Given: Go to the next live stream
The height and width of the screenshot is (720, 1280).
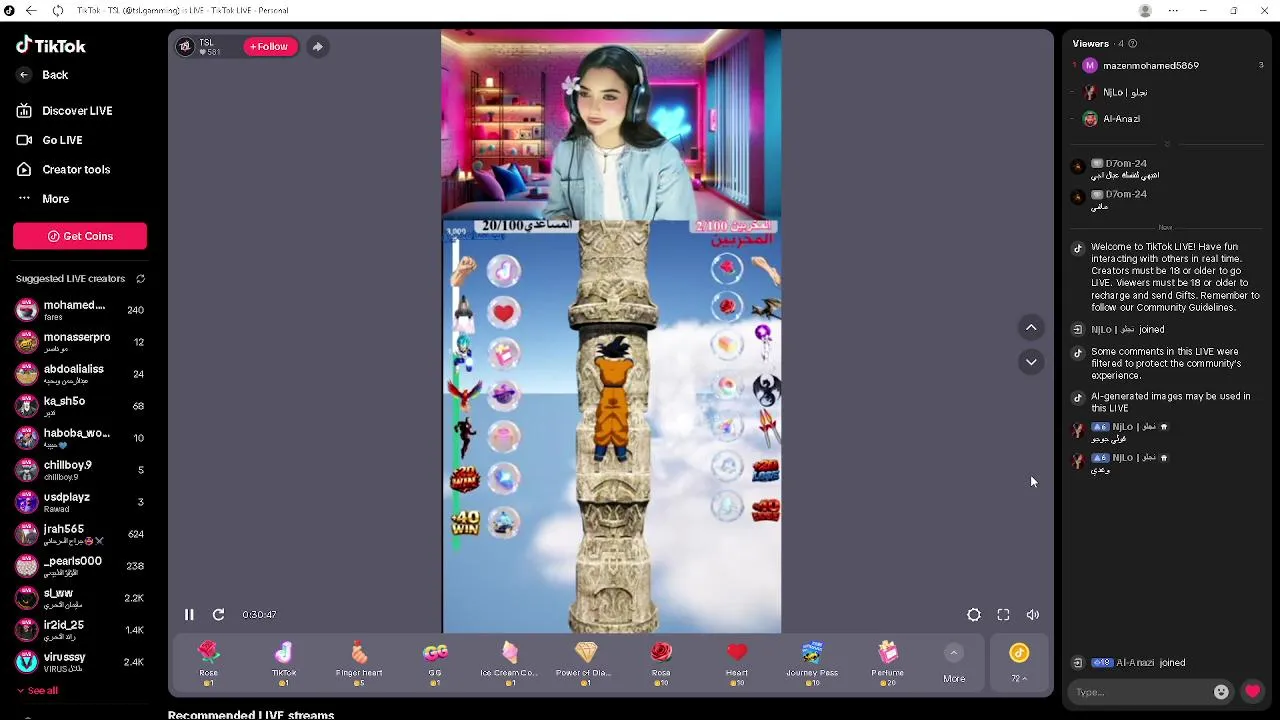Looking at the screenshot, I should tap(1031, 362).
